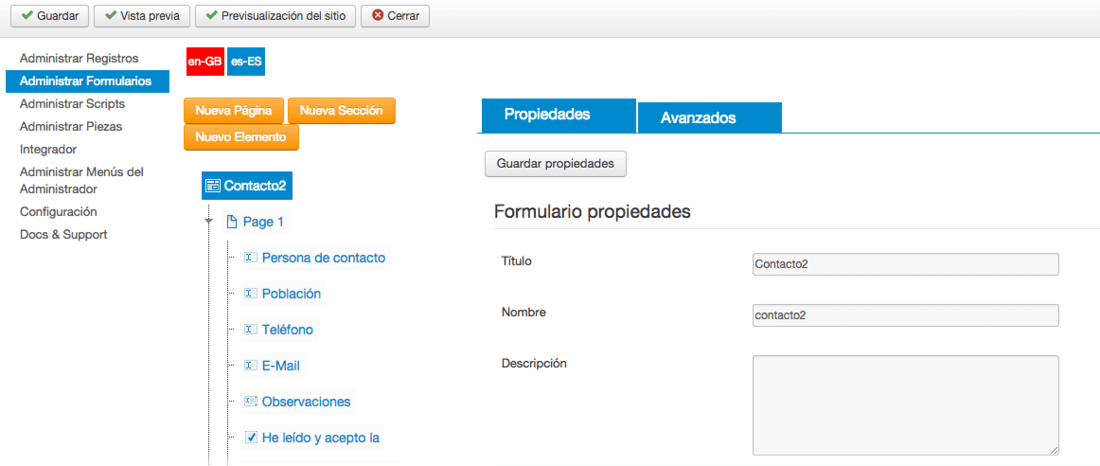Viewport: 1100px width, 466px height.
Task: Click the textarea icon beside Observaciones
Action: coord(250,401)
